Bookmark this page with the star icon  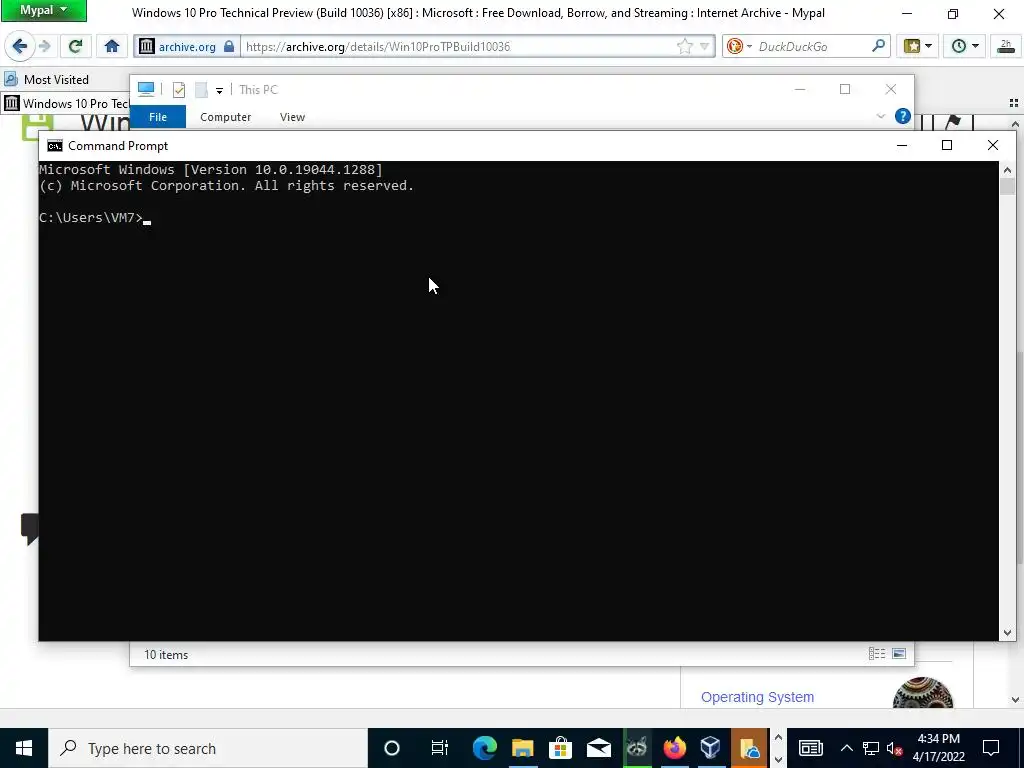(684, 46)
